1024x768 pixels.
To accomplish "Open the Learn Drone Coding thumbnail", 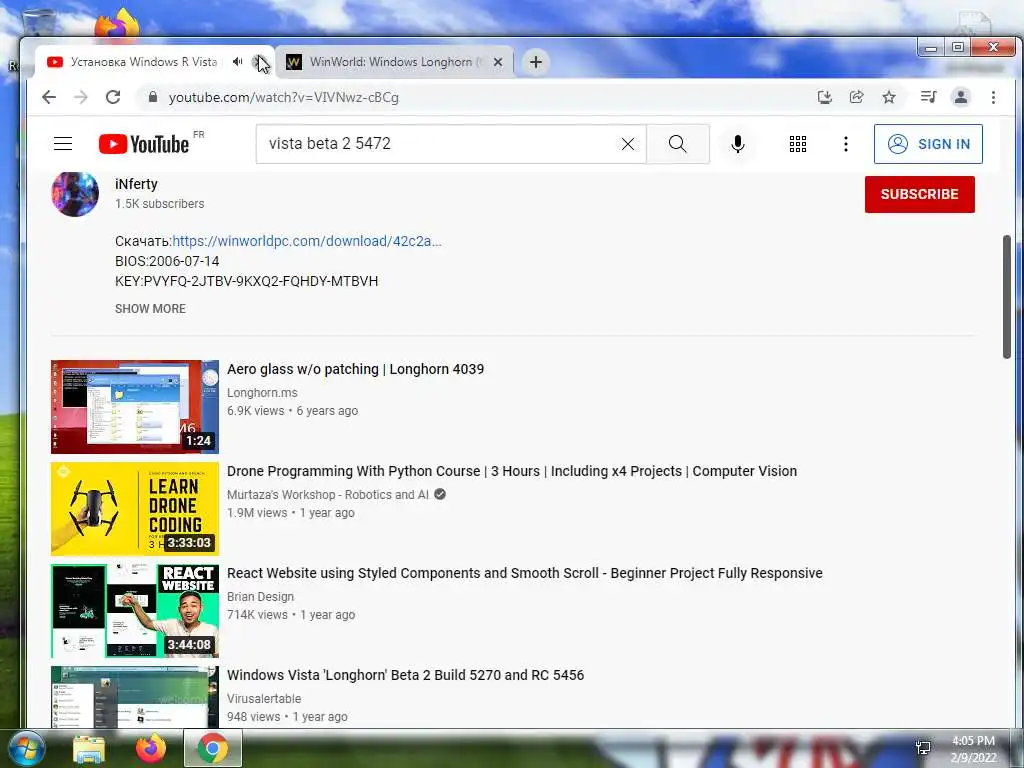I will tap(135, 509).
